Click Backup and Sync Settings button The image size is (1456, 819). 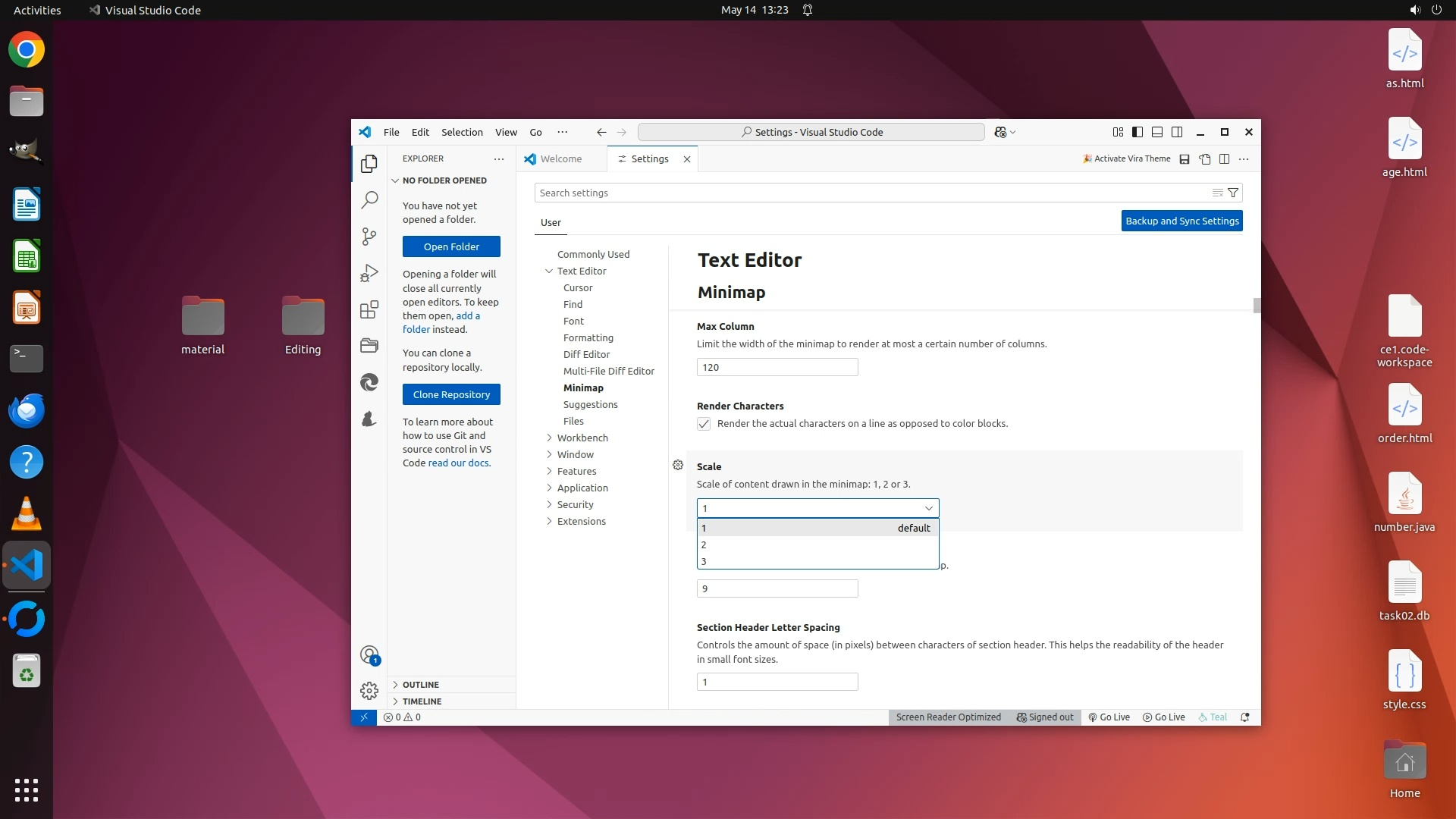tap(1181, 221)
